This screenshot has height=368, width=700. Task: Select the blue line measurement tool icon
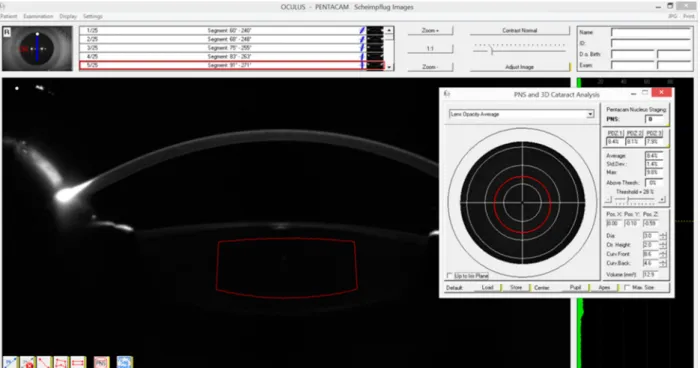(10, 362)
